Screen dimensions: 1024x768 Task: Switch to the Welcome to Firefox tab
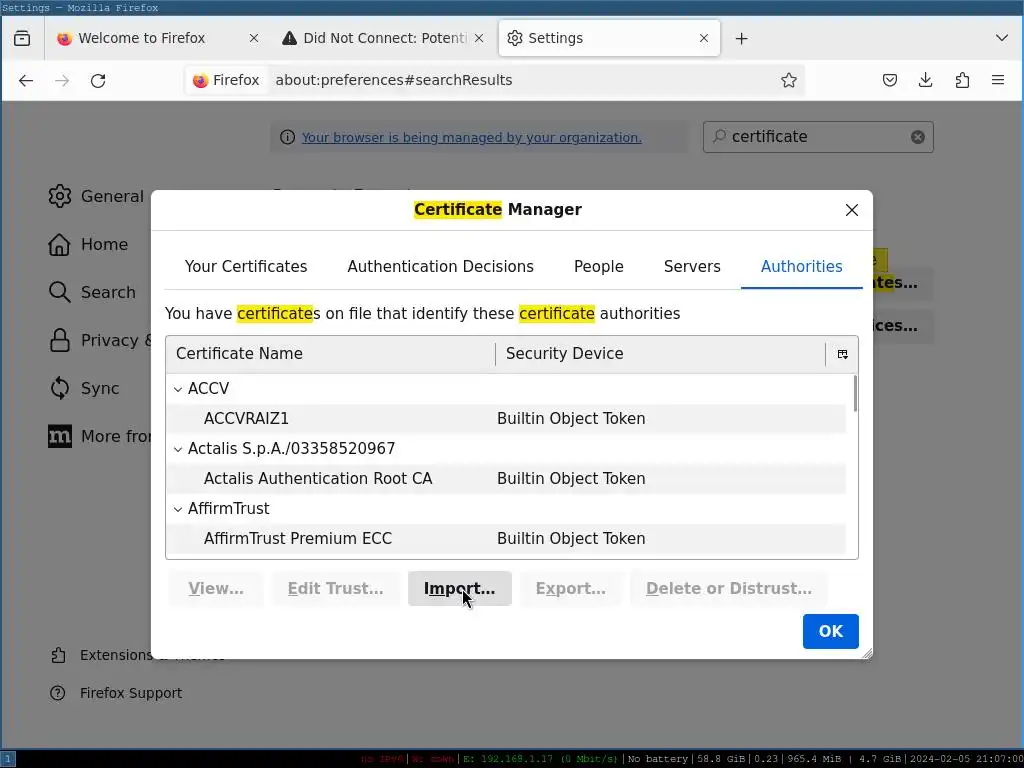155,39
